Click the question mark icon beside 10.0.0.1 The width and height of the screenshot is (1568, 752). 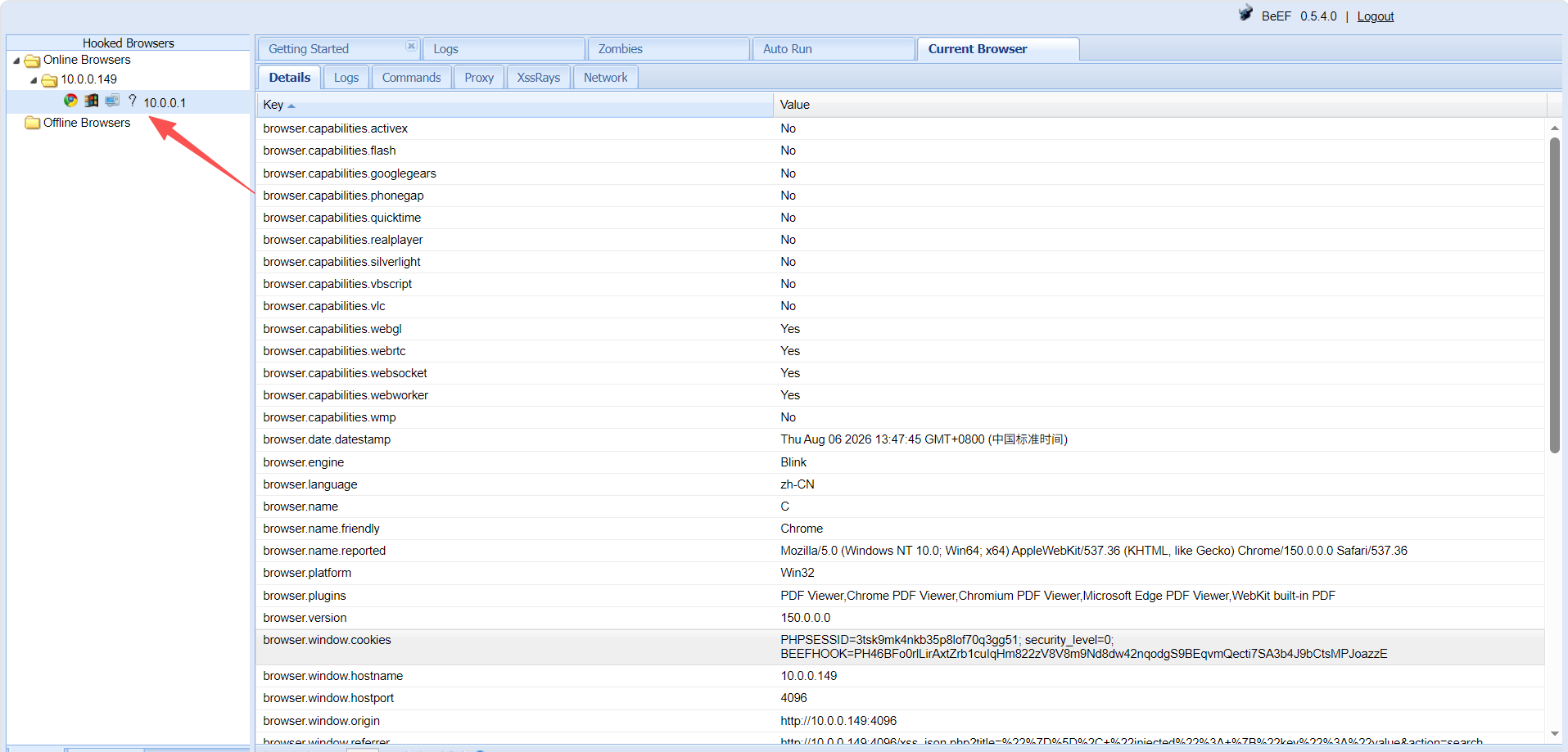tap(133, 101)
